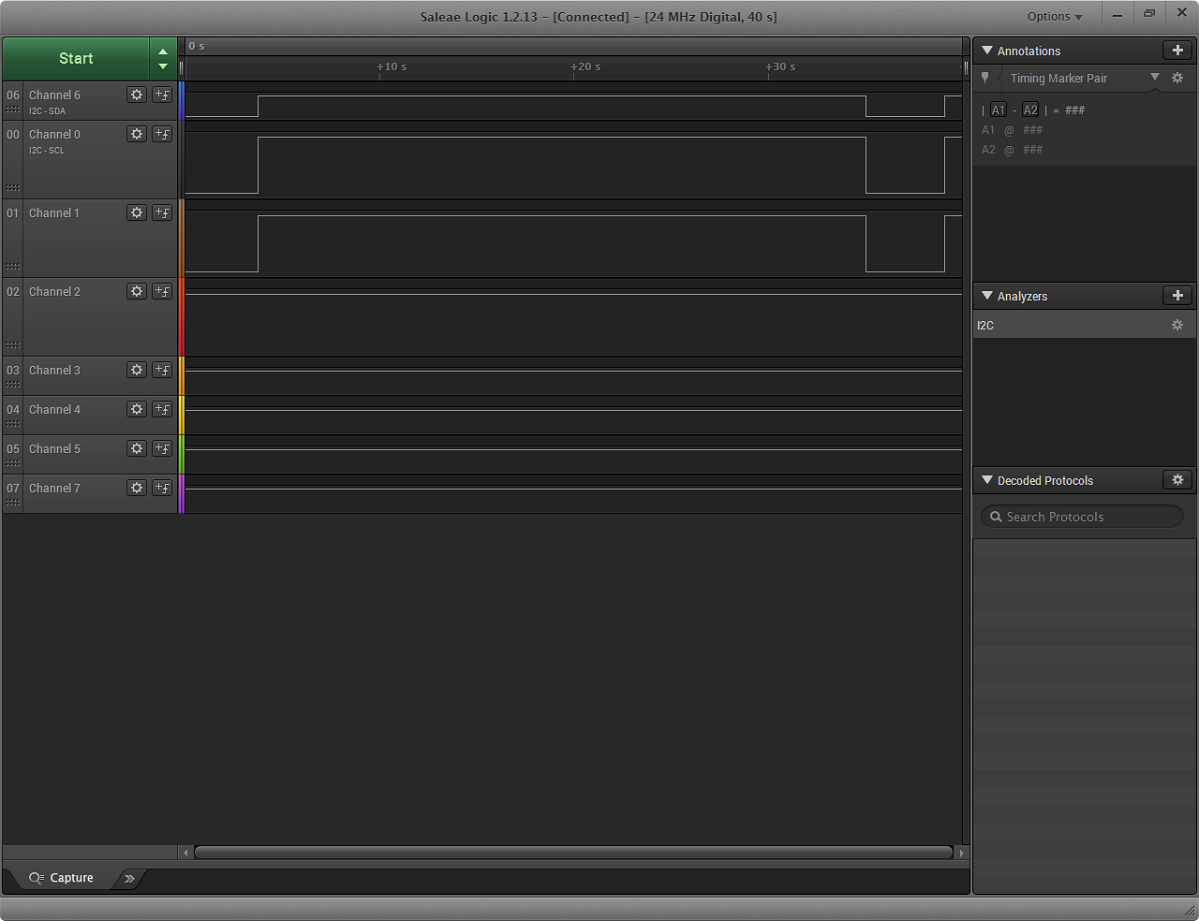The width and height of the screenshot is (1199, 921).
Task: Click the horizontal timeline scrollbar
Action: click(x=573, y=853)
